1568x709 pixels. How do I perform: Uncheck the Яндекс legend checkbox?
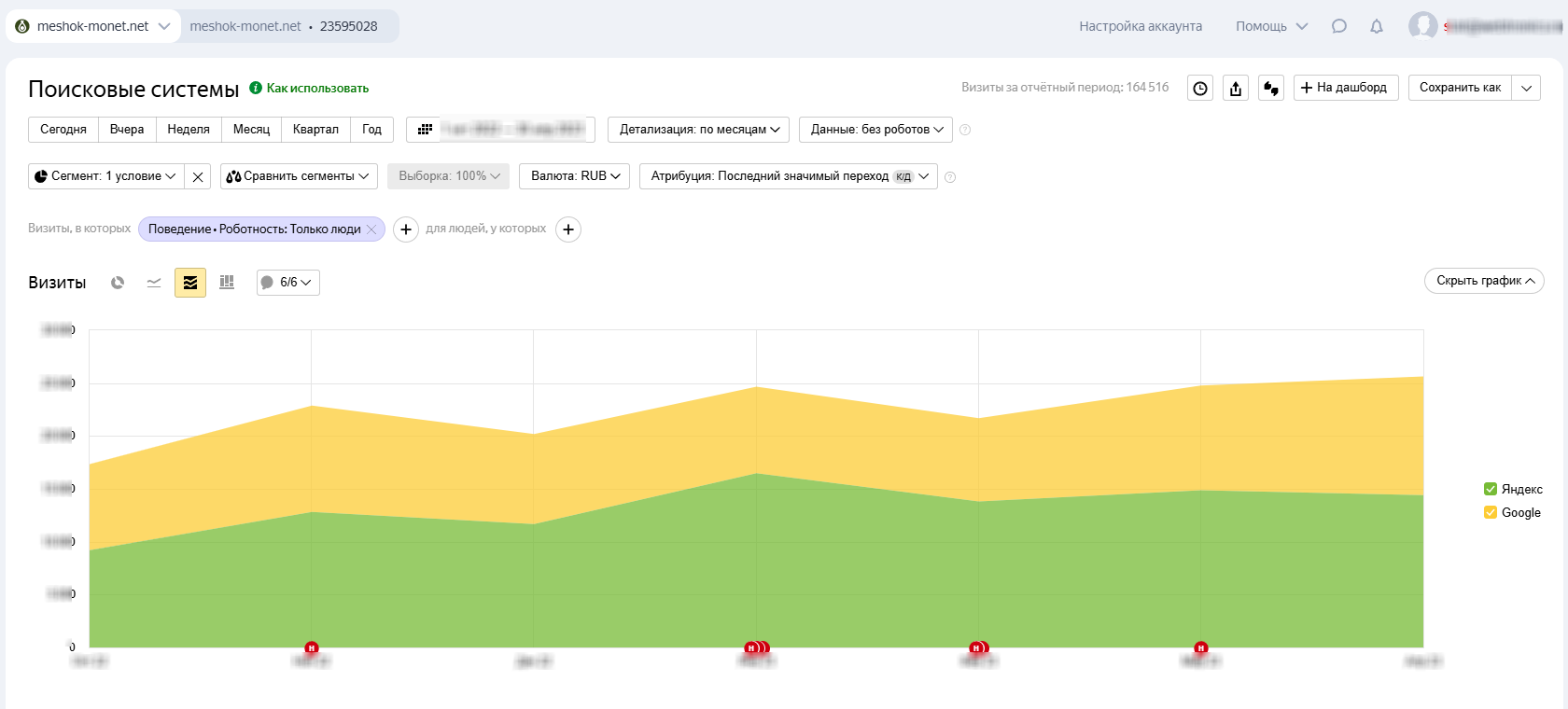click(x=1491, y=489)
